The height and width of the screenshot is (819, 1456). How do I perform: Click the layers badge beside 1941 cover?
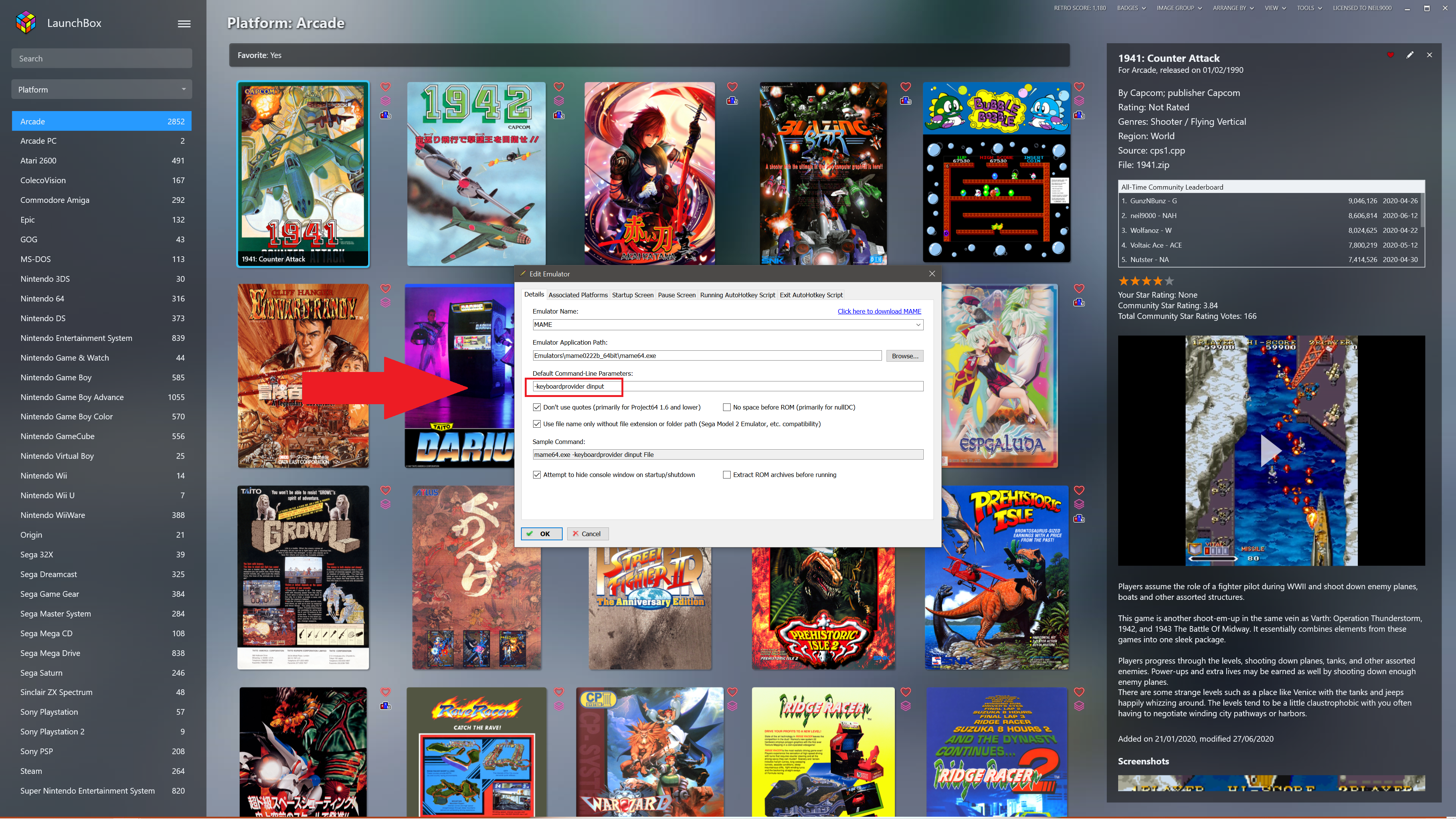click(386, 101)
